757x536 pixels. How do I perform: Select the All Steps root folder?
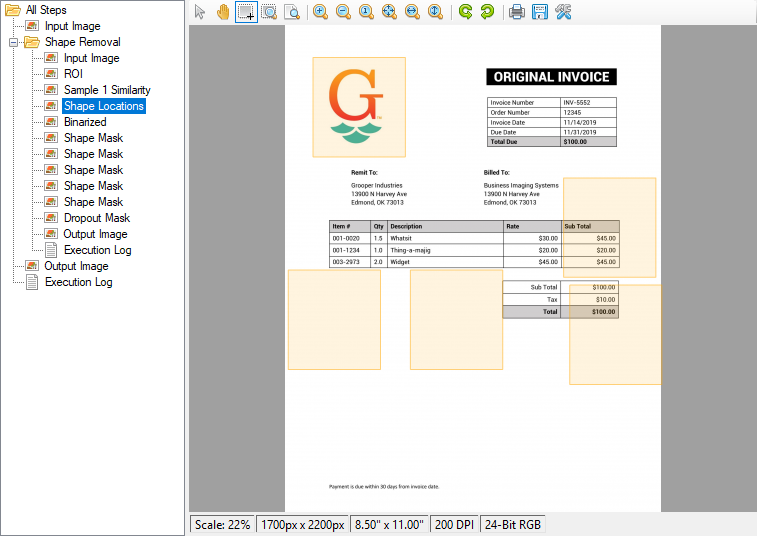pyautogui.click(x=46, y=10)
